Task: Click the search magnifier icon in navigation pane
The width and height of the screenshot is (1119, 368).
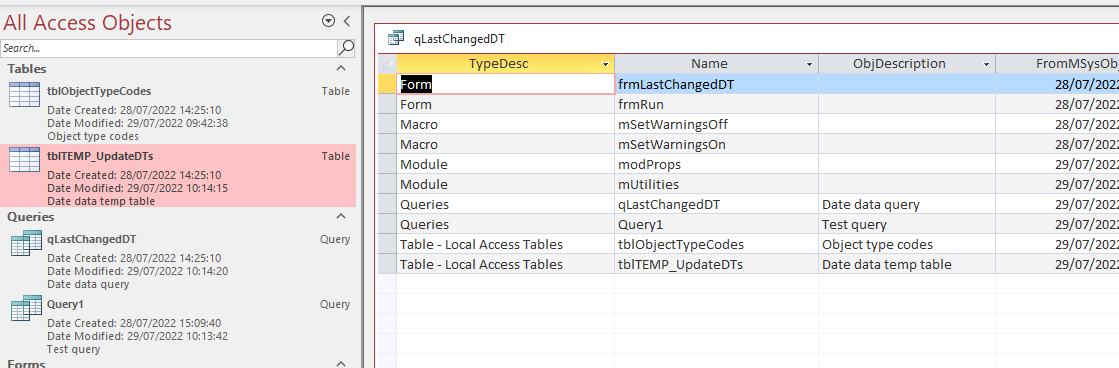Action: tap(345, 48)
